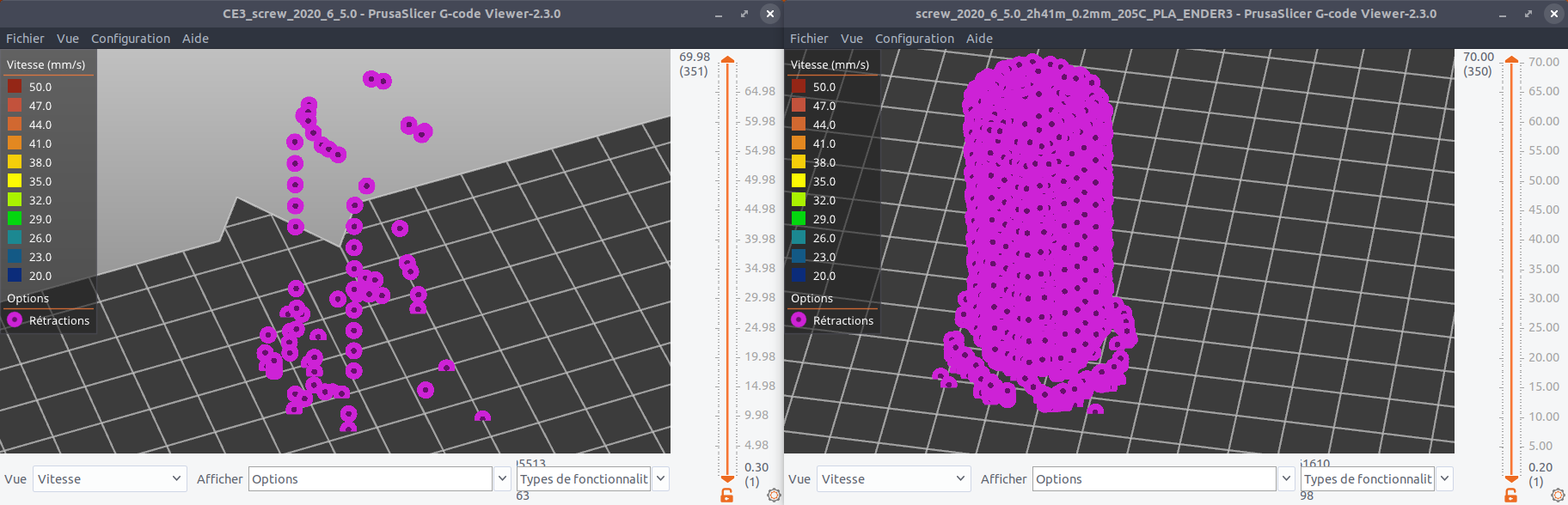This screenshot has width=1568, height=505.
Task: Click the 10.00 tick label on the right slider
Action: click(1544, 417)
